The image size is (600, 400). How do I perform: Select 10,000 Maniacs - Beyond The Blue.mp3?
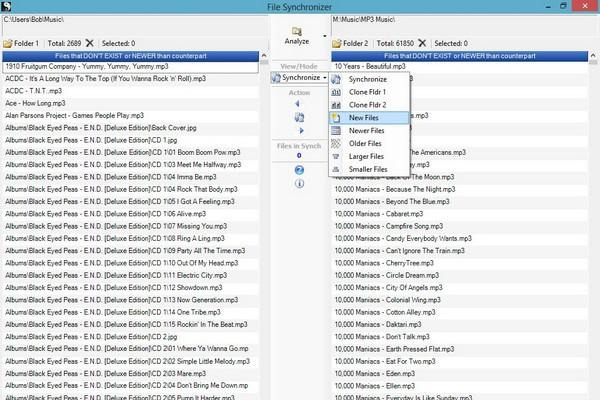[x=460, y=202]
